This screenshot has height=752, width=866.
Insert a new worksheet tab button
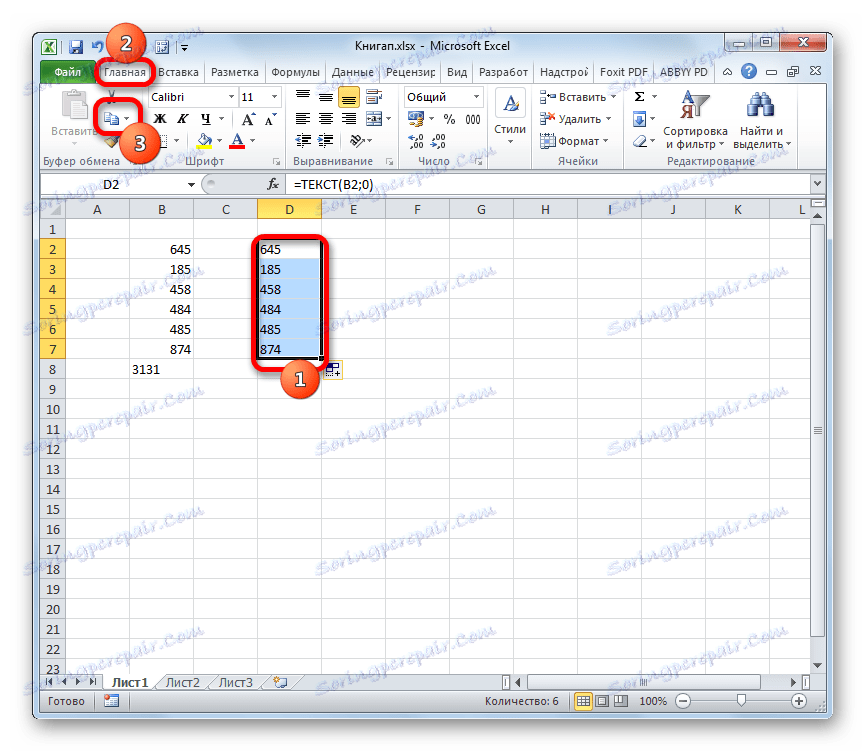click(x=280, y=683)
